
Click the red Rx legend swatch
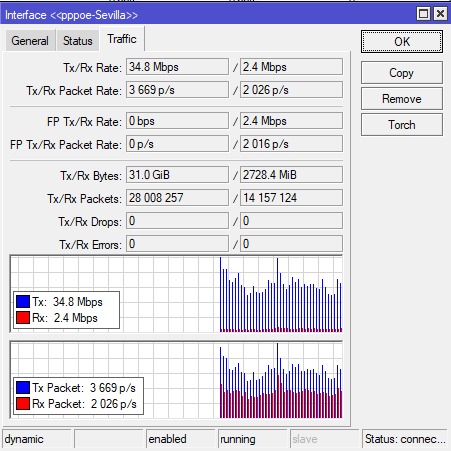coord(23,317)
